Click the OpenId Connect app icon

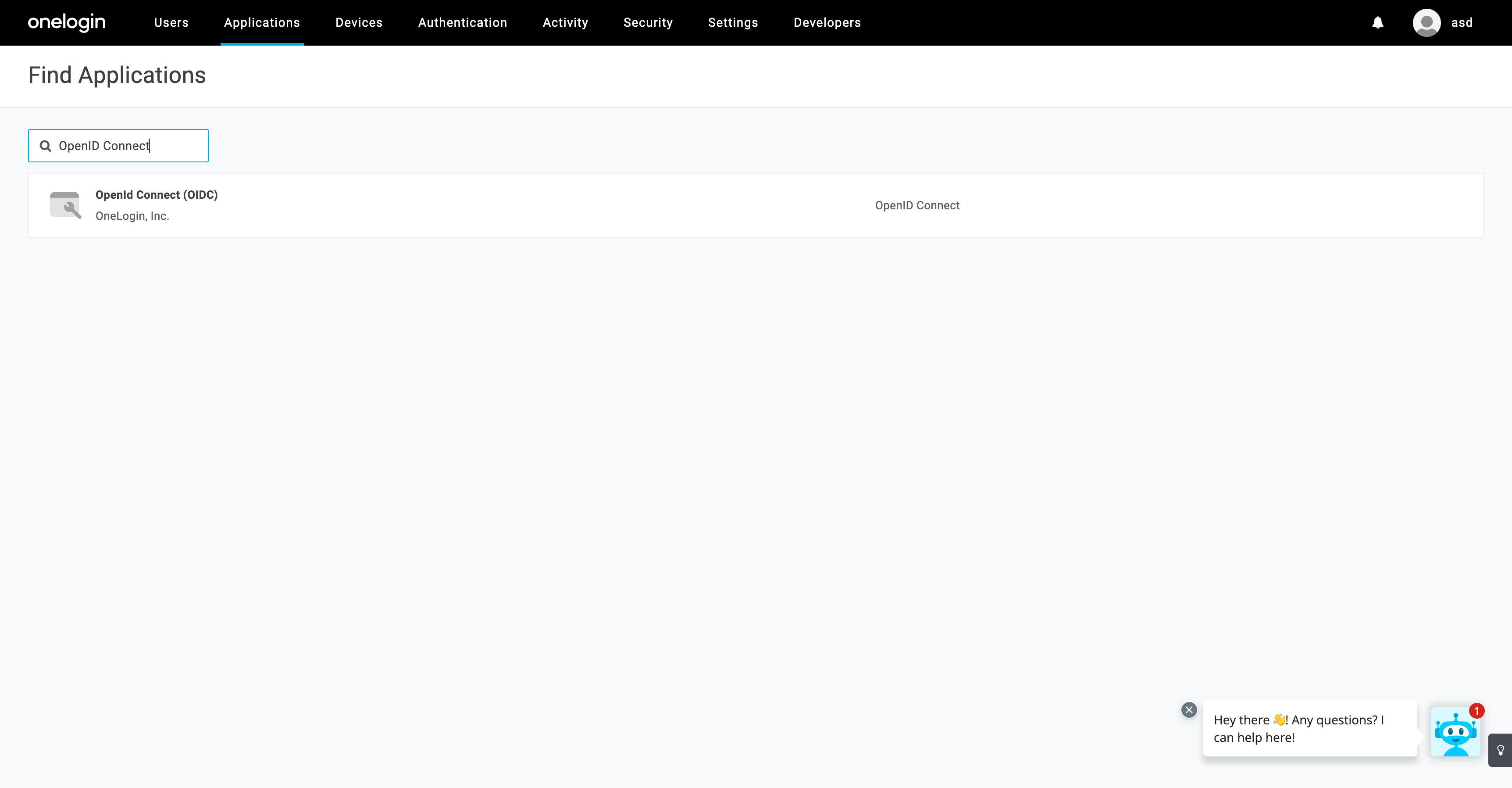[65, 205]
